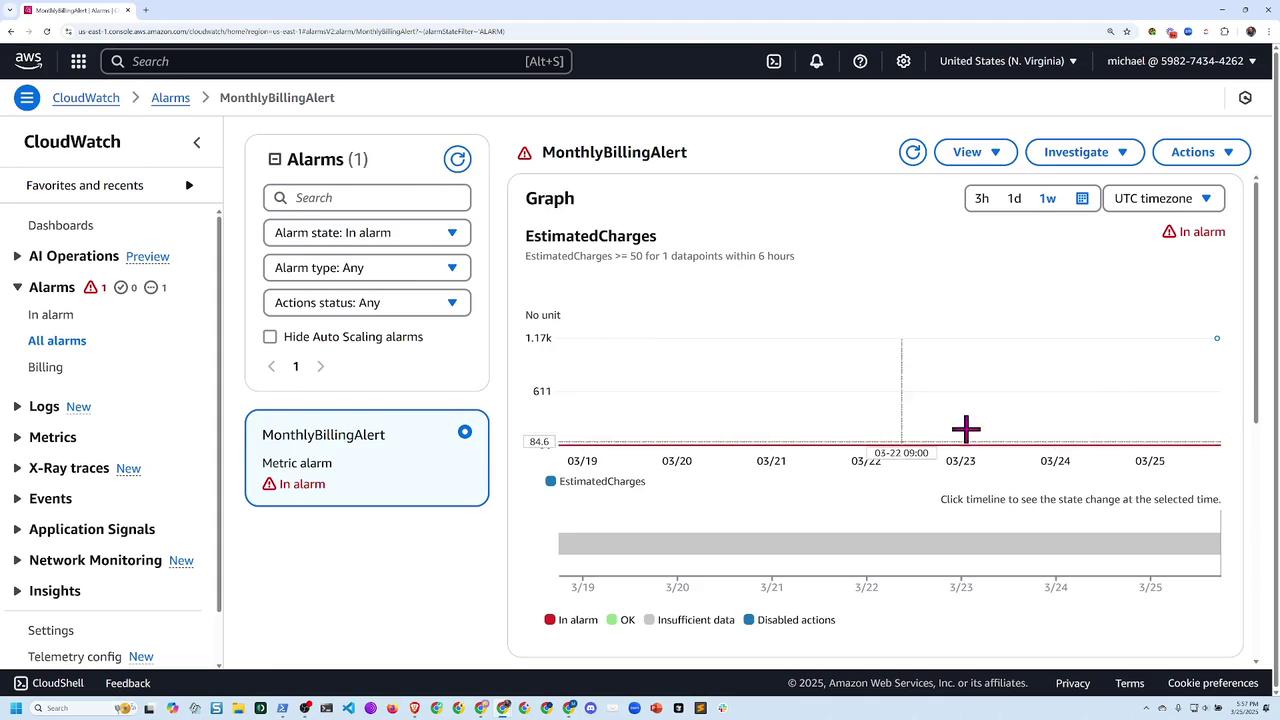The width and height of the screenshot is (1280, 720).
Task: Open the AWS services grid menu
Action: click(x=78, y=61)
